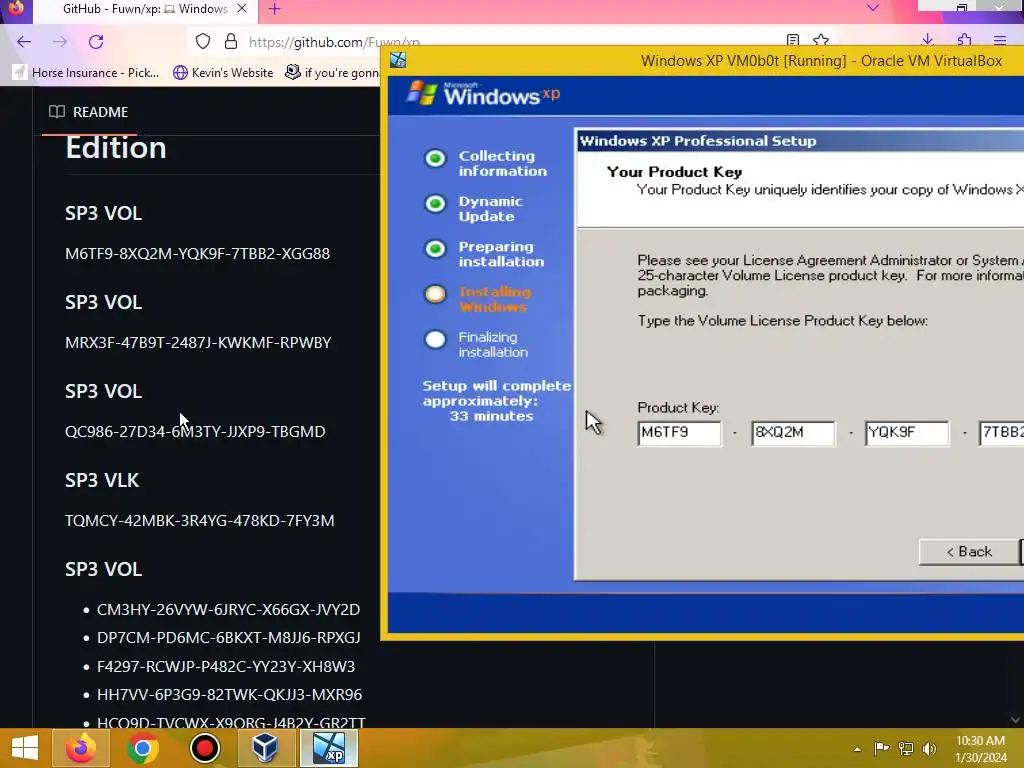Open the tracking protection shield icon

click(x=203, y=42)
